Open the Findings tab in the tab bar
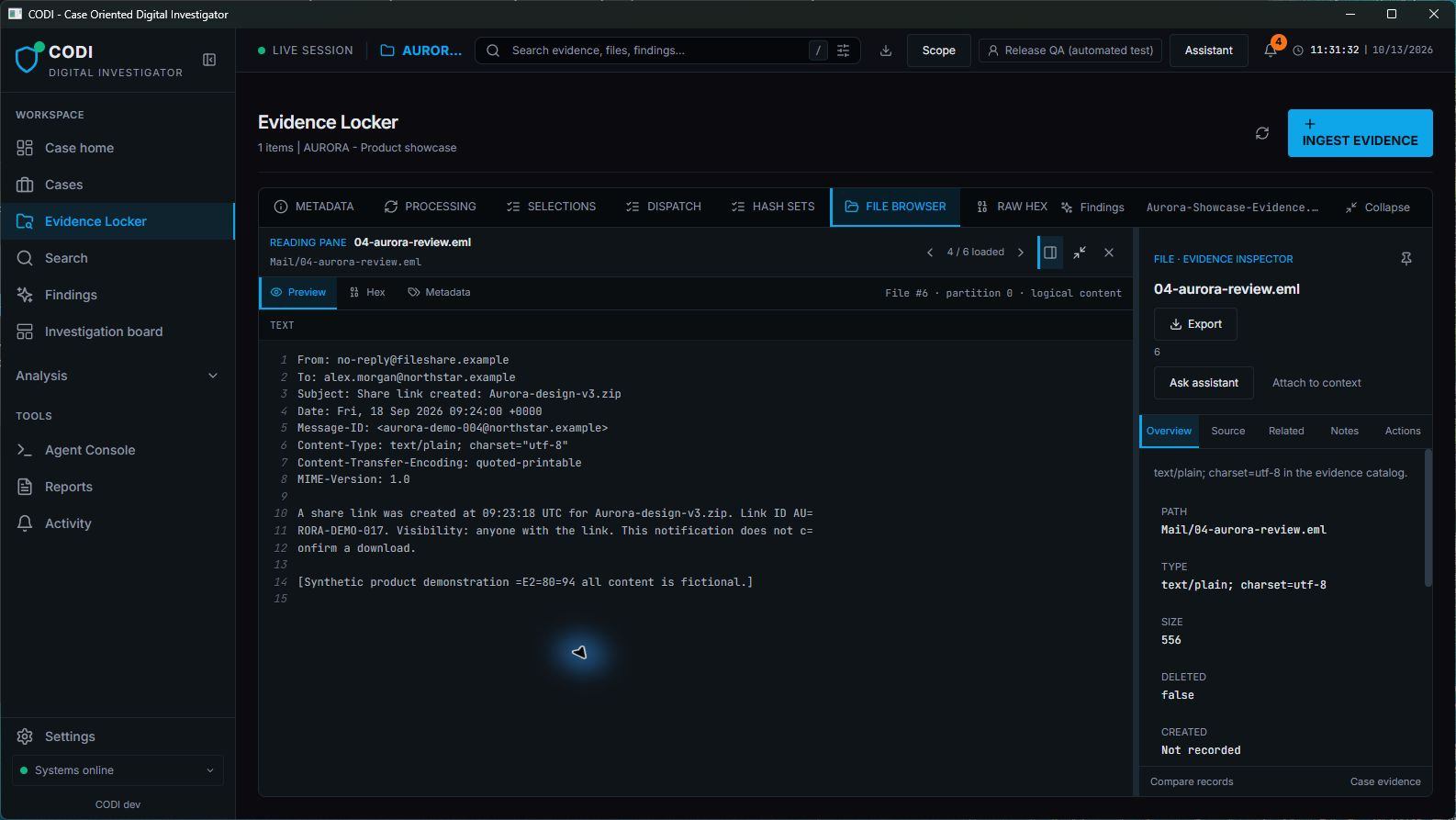This screenshot has width=1456, height=820. click(1092, 208)
